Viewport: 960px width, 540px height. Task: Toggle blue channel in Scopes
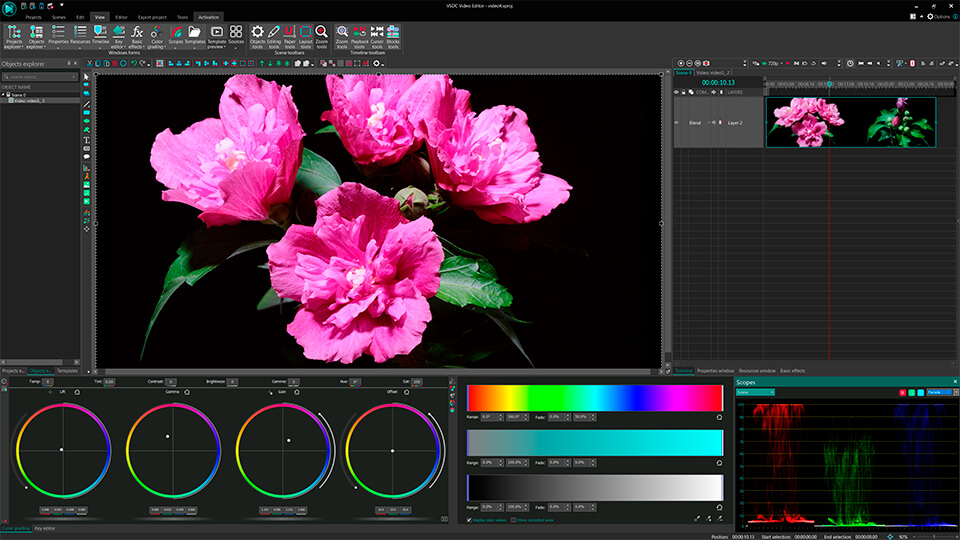[921, 392]
